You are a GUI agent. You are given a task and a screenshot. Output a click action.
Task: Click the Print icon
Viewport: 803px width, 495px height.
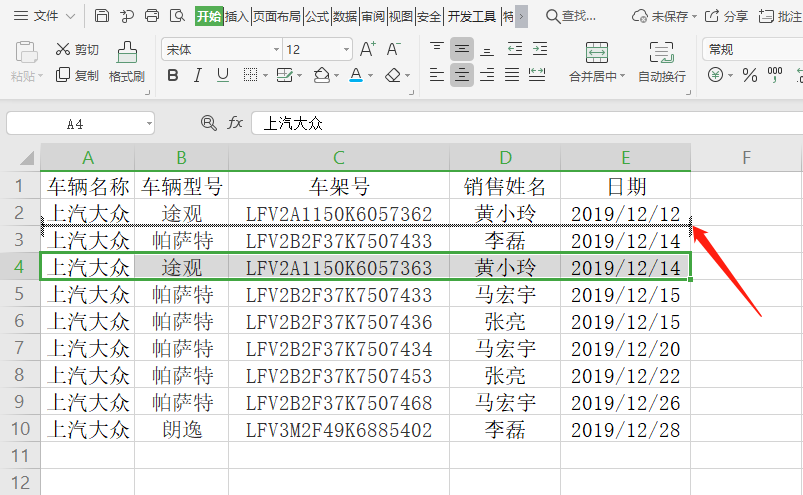pyautogui.click(x=152, y=16)
